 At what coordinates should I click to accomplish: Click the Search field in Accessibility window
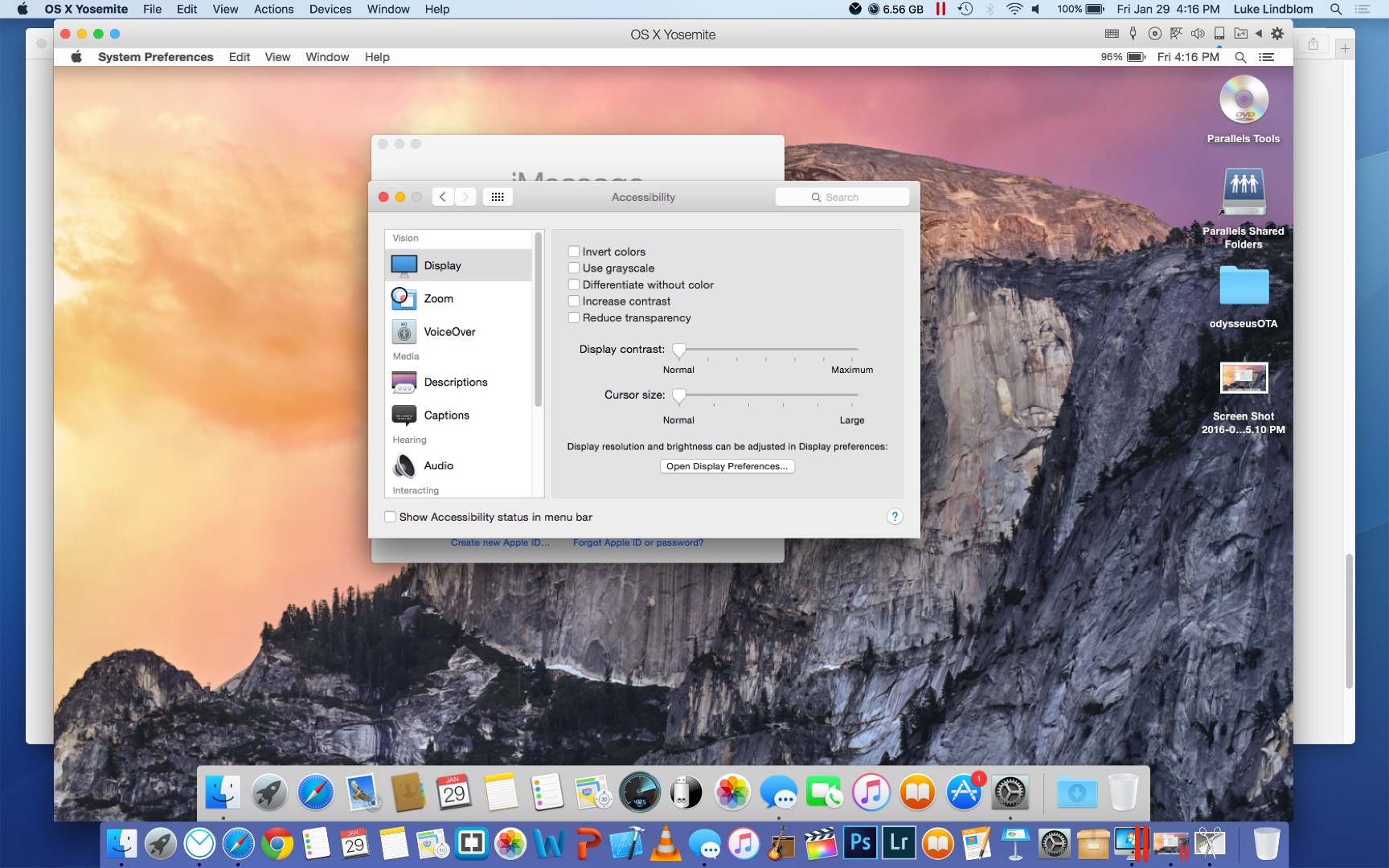[x=842, y=197]
